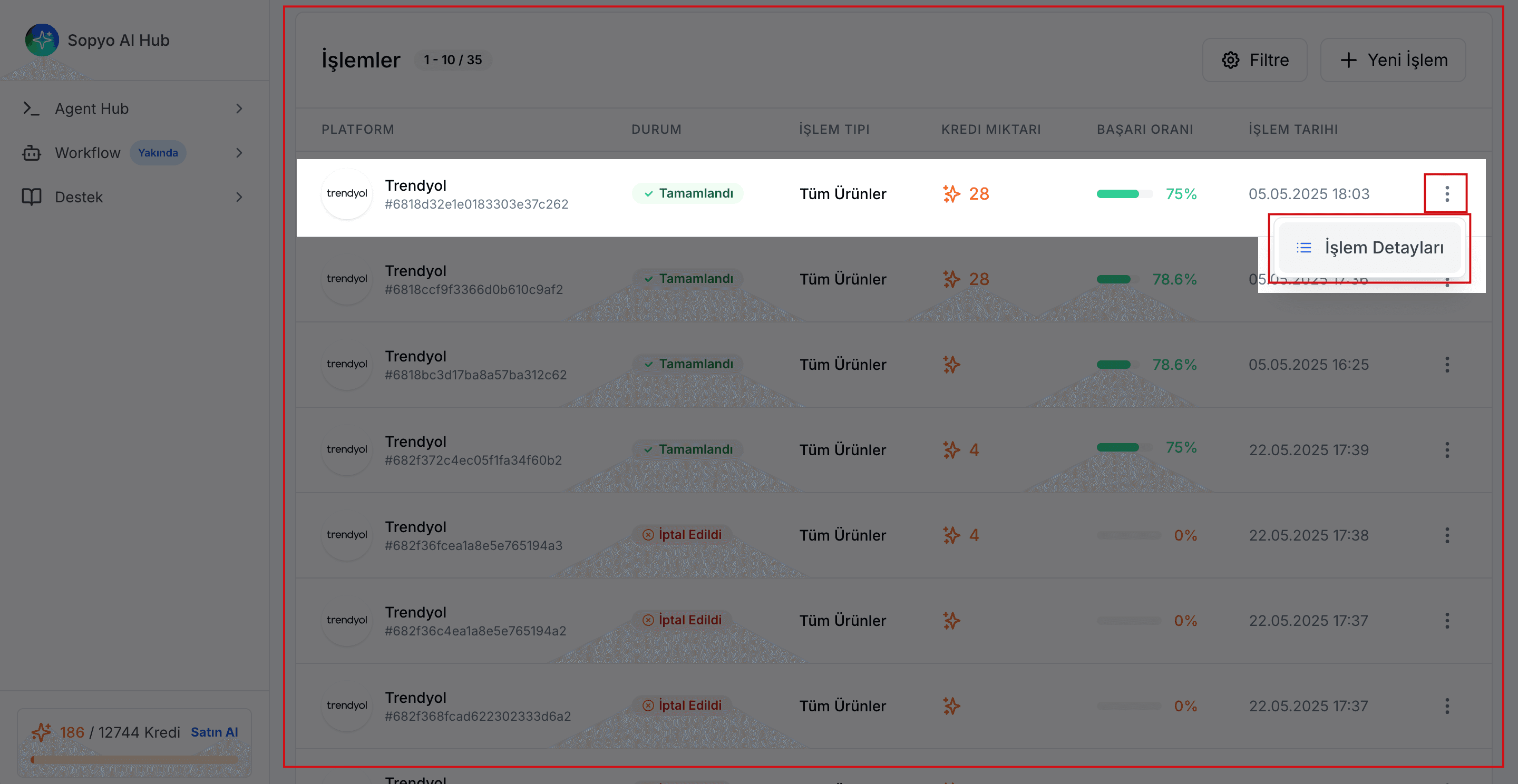This screenshot has height=784, width=1518.
Task: Click the credit star icon beside 186 / 12744 Kredi
Action: [41, 732]
